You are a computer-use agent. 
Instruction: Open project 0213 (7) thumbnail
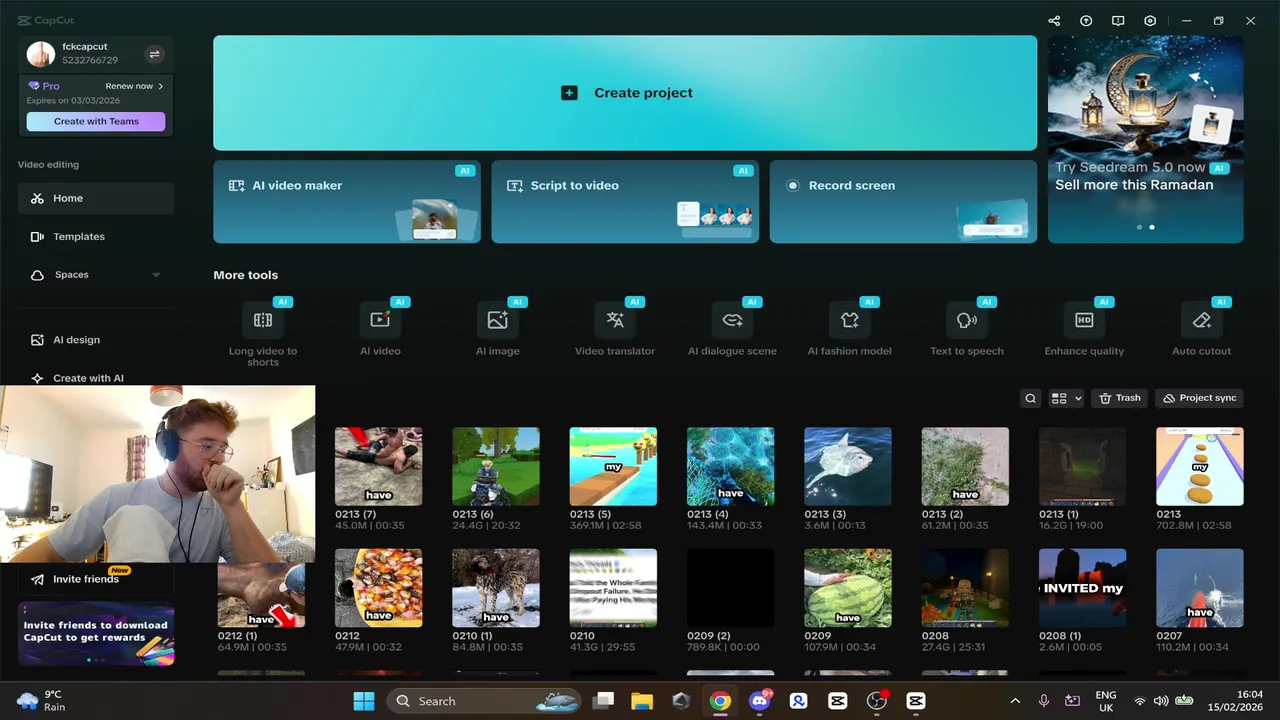point(378,466)
